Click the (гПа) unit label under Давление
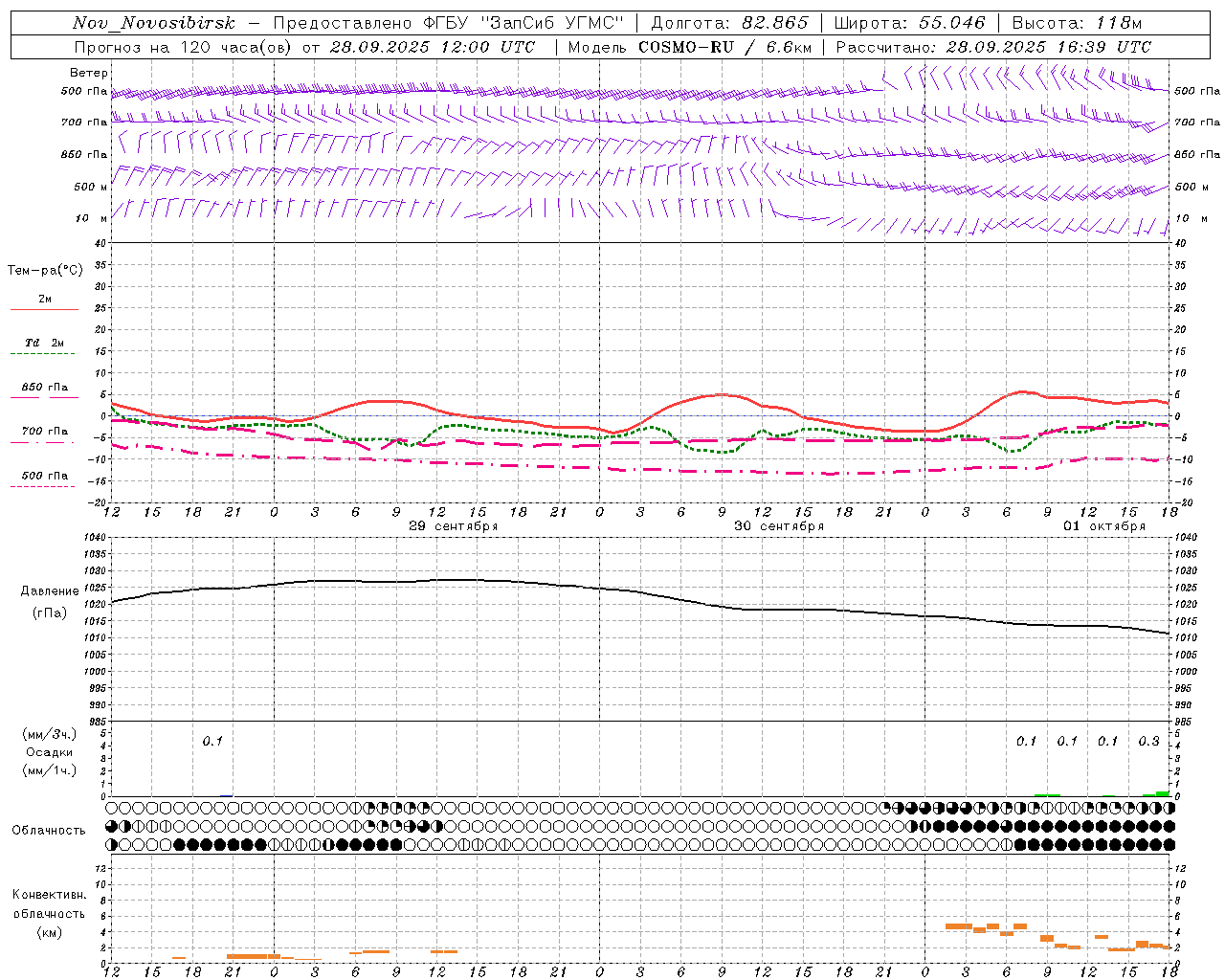Screen dimensions: 1225x980 (50, 613)
